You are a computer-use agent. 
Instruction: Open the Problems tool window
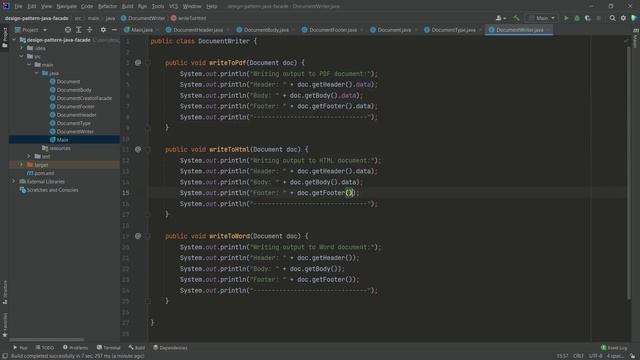[x=76, y=348]
